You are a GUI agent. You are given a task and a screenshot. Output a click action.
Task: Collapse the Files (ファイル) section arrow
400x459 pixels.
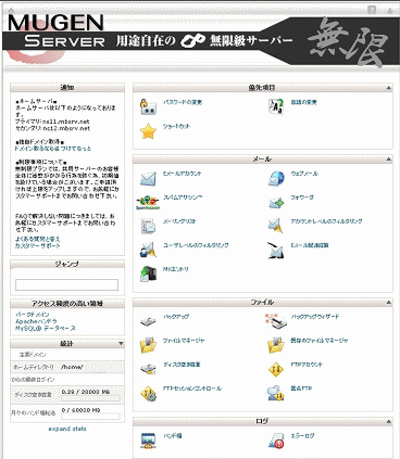click(x=388, y=302)
